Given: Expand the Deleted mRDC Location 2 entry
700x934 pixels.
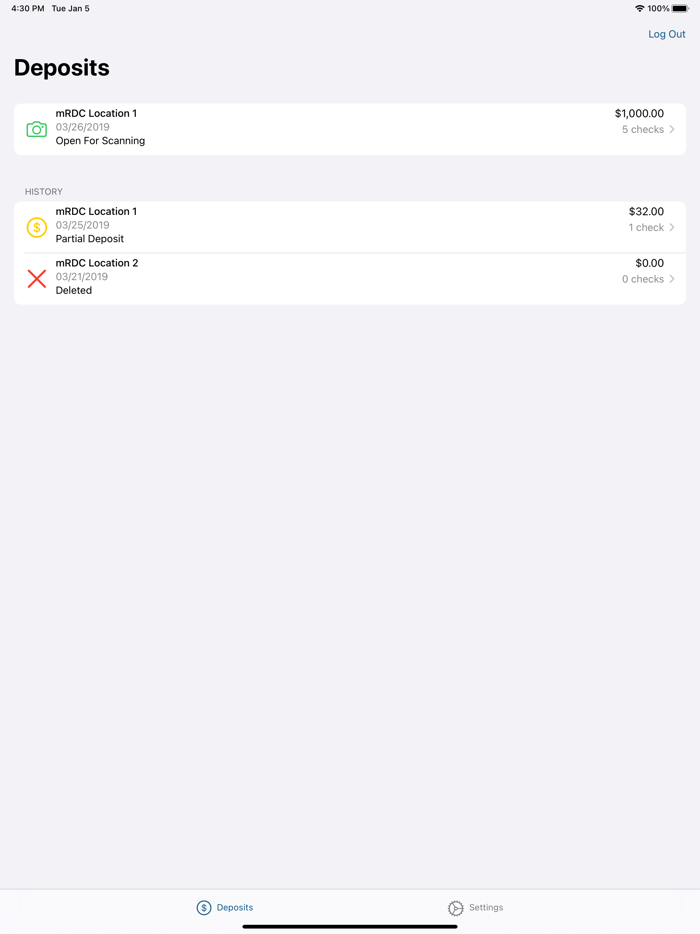Looking at the screenshot, I should pos(350,279).
